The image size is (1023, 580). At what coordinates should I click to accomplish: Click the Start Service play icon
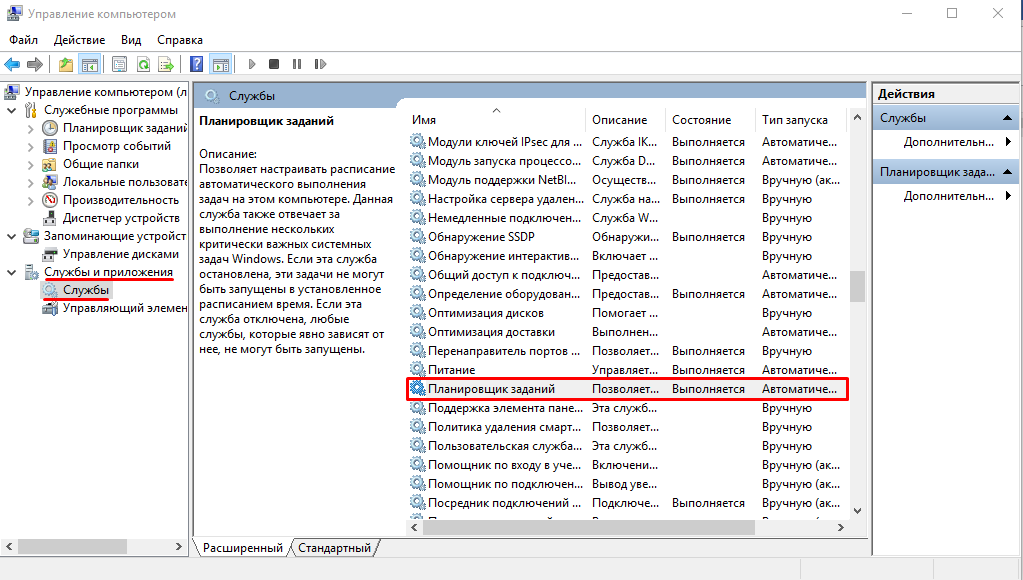point(252,64)
